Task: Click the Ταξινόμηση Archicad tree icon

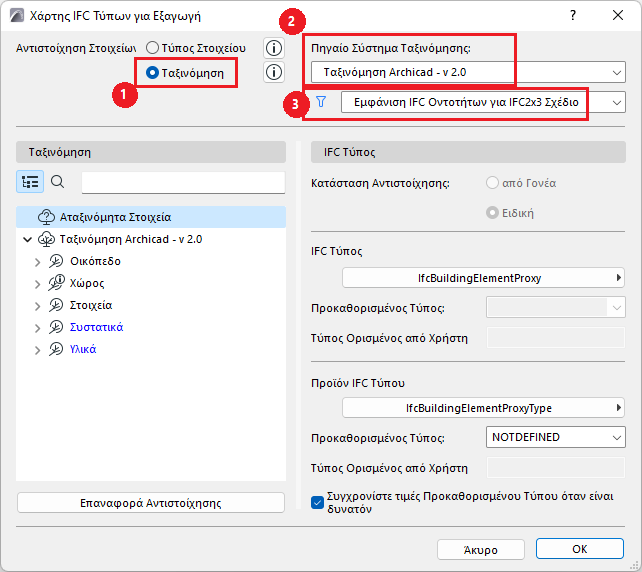Action: tap(46, 239)
